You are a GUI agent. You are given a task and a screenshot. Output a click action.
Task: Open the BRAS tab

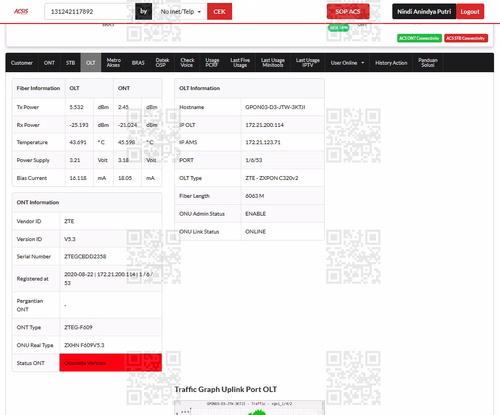tap(138, 63)
